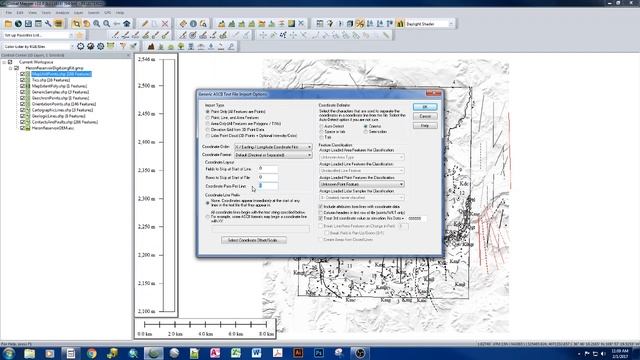Select the Pan hand tool

(x=87, y=24)
